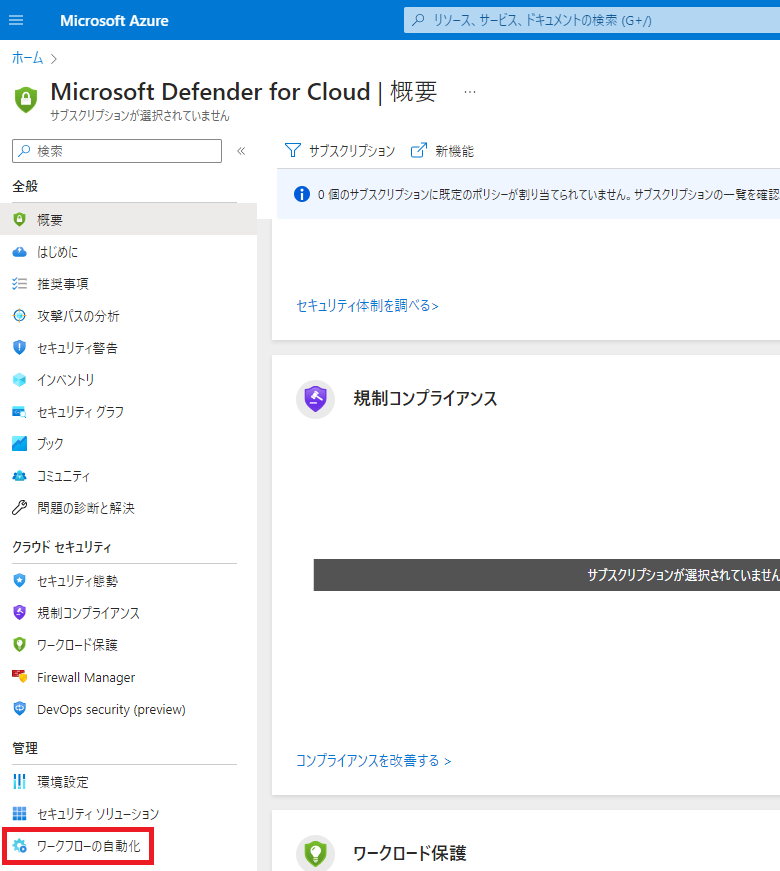The width and height of the screenshot is (780, 871).
Task: Click the Firewall Manager icon
Action: tap(19, 677)
